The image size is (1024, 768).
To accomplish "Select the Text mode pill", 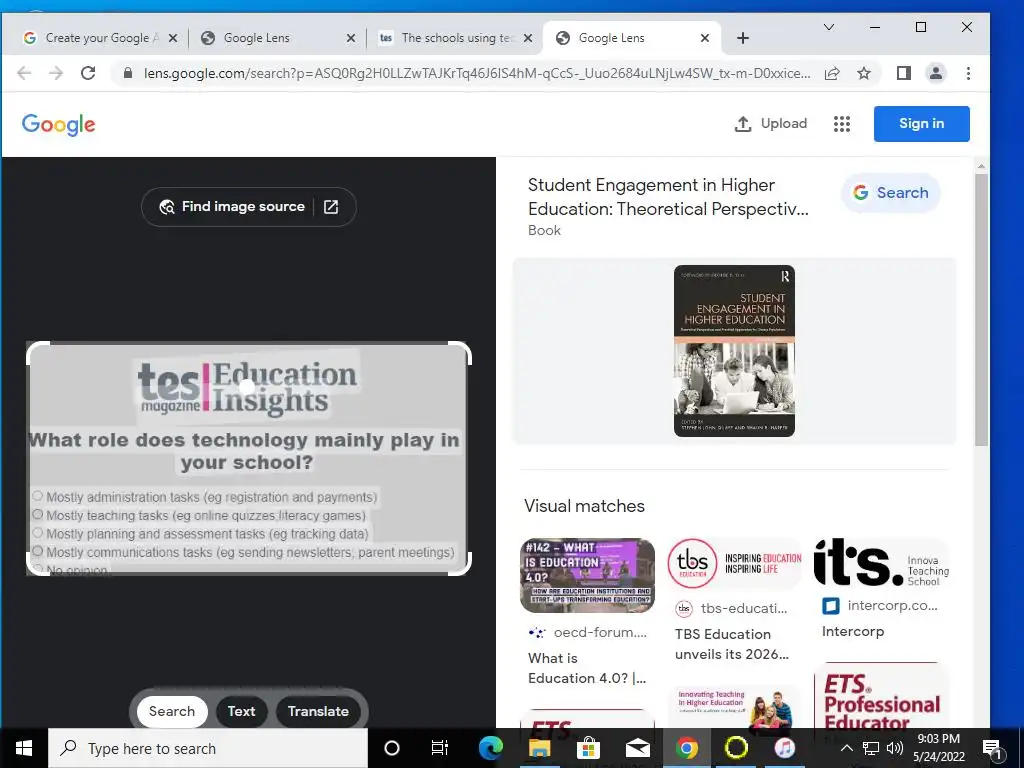I will [x=241, y=711].
